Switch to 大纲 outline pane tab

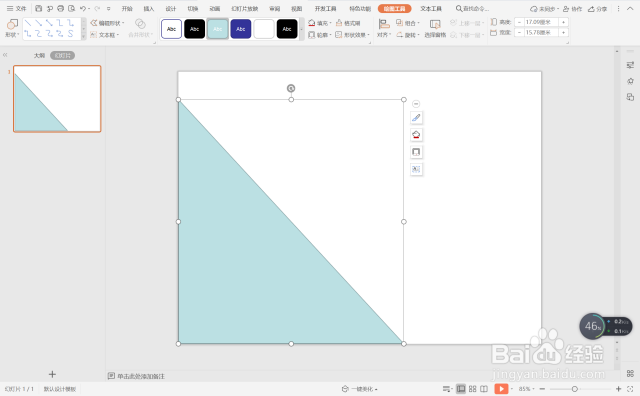tap(39, 56)
